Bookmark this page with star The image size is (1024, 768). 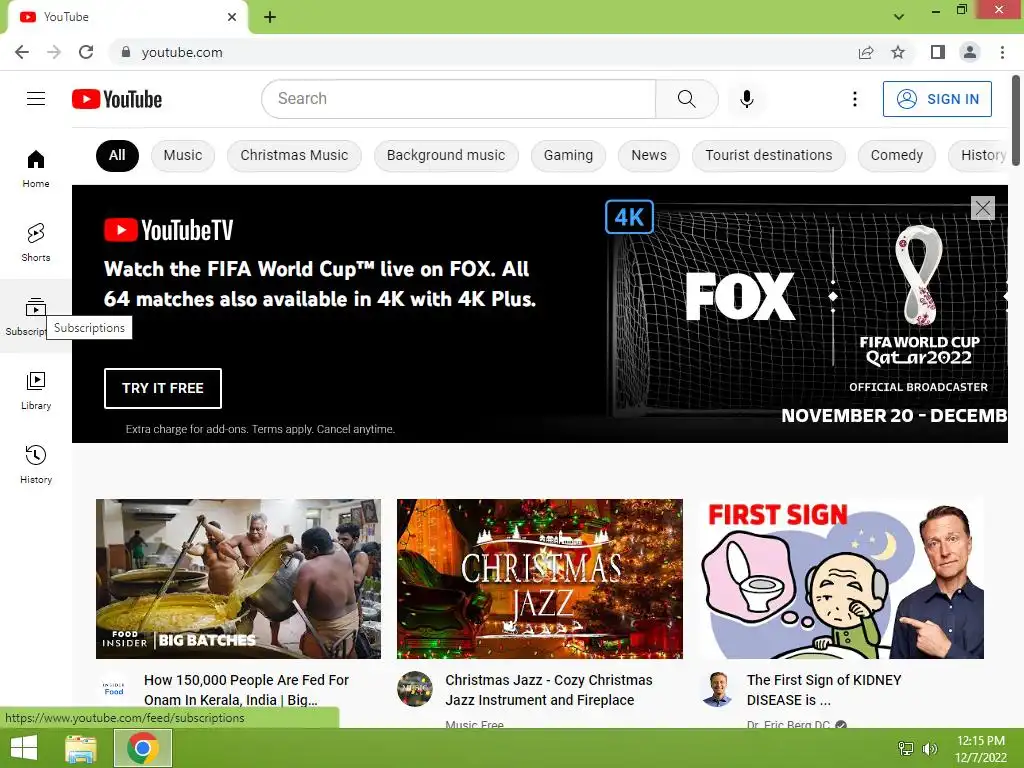click(898, 52)
